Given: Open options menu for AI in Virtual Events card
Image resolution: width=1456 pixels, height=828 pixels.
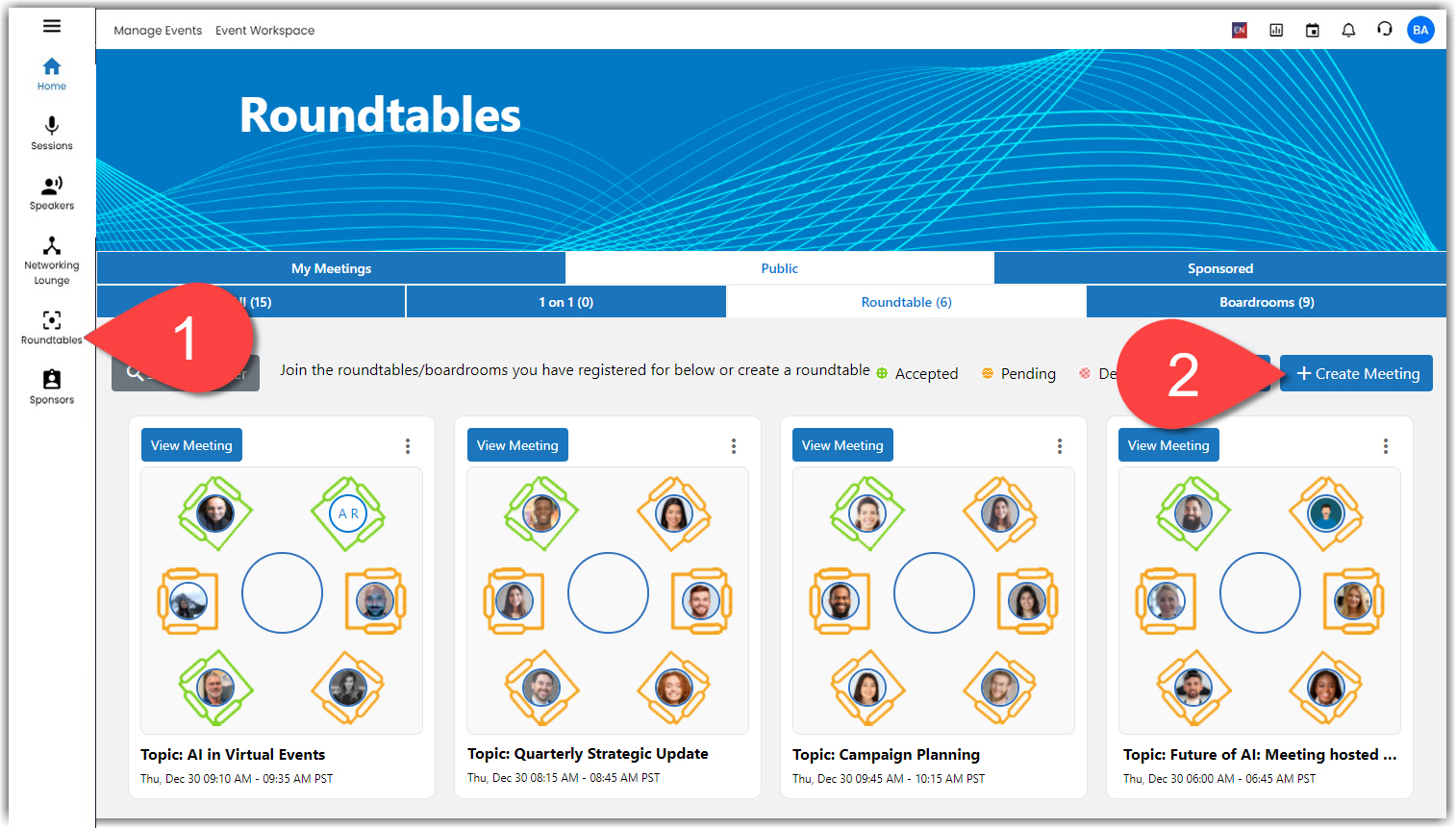Looking at the screenshot, I should coord(408,445).
